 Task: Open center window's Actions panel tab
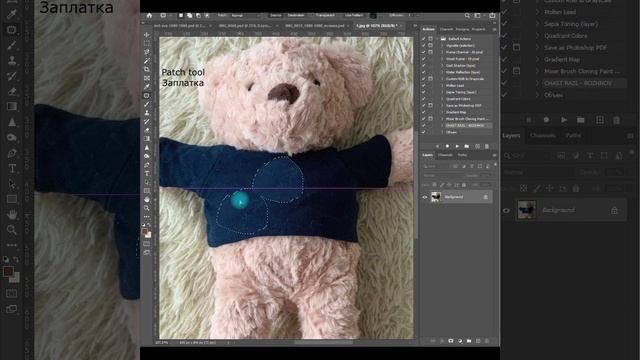point(429,29)
